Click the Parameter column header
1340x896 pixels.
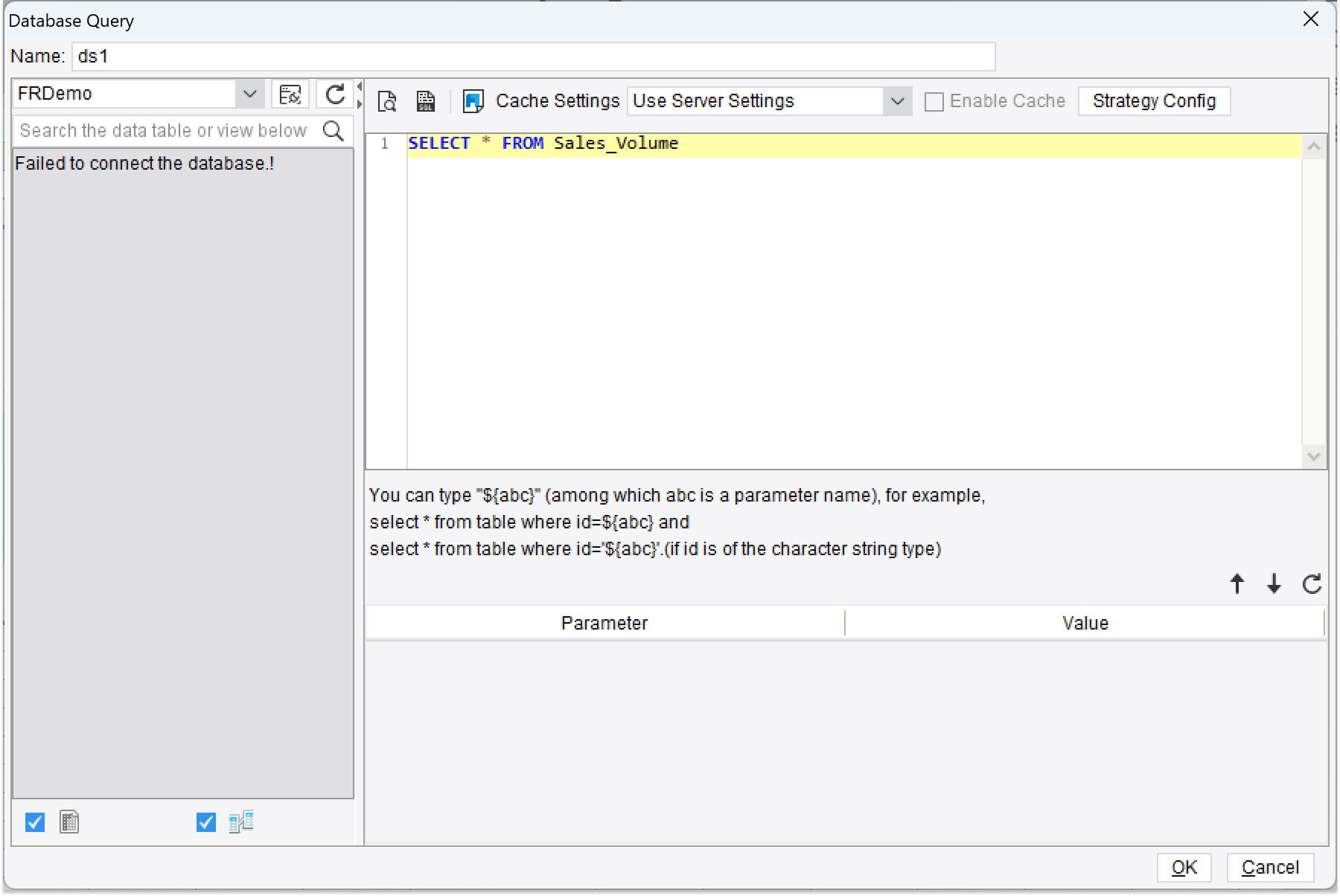[x=604, y=624]
